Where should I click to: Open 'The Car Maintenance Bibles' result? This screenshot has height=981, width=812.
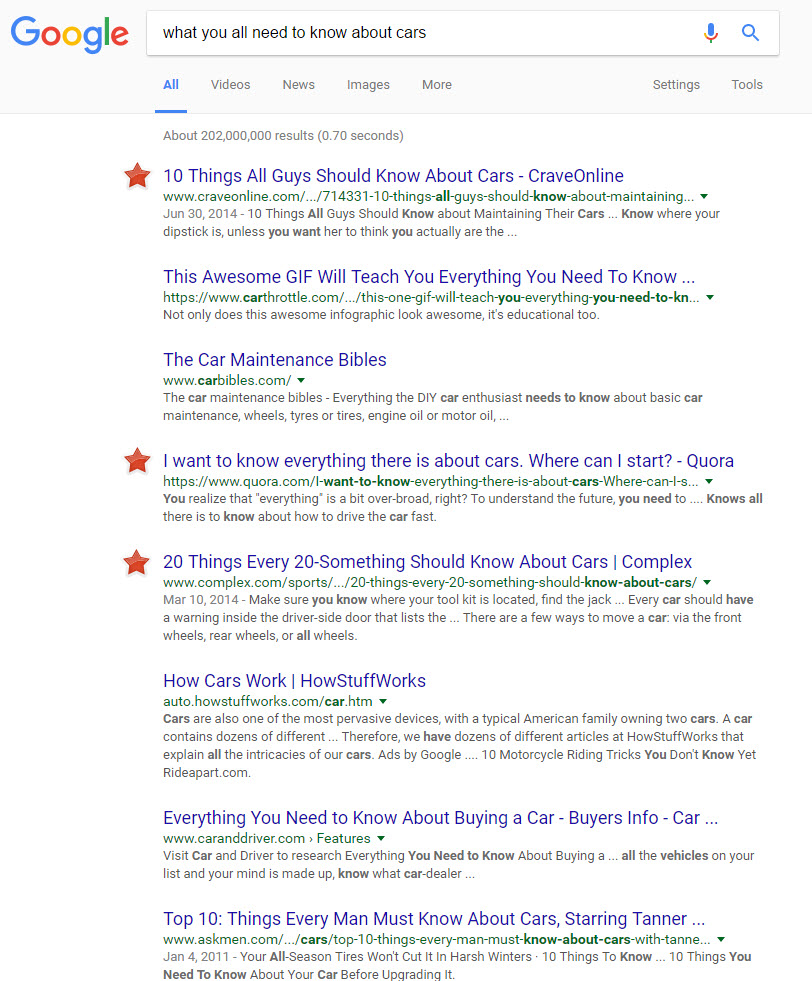pos(275,360)
